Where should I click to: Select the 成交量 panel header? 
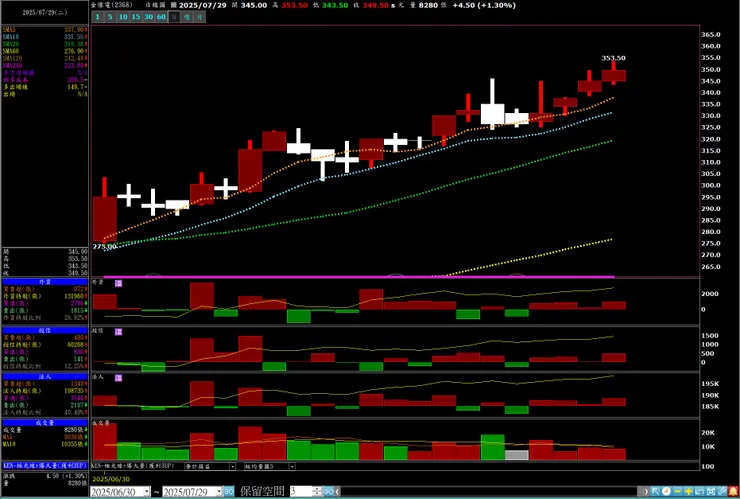pyautogui.click(x=45, y=423)
